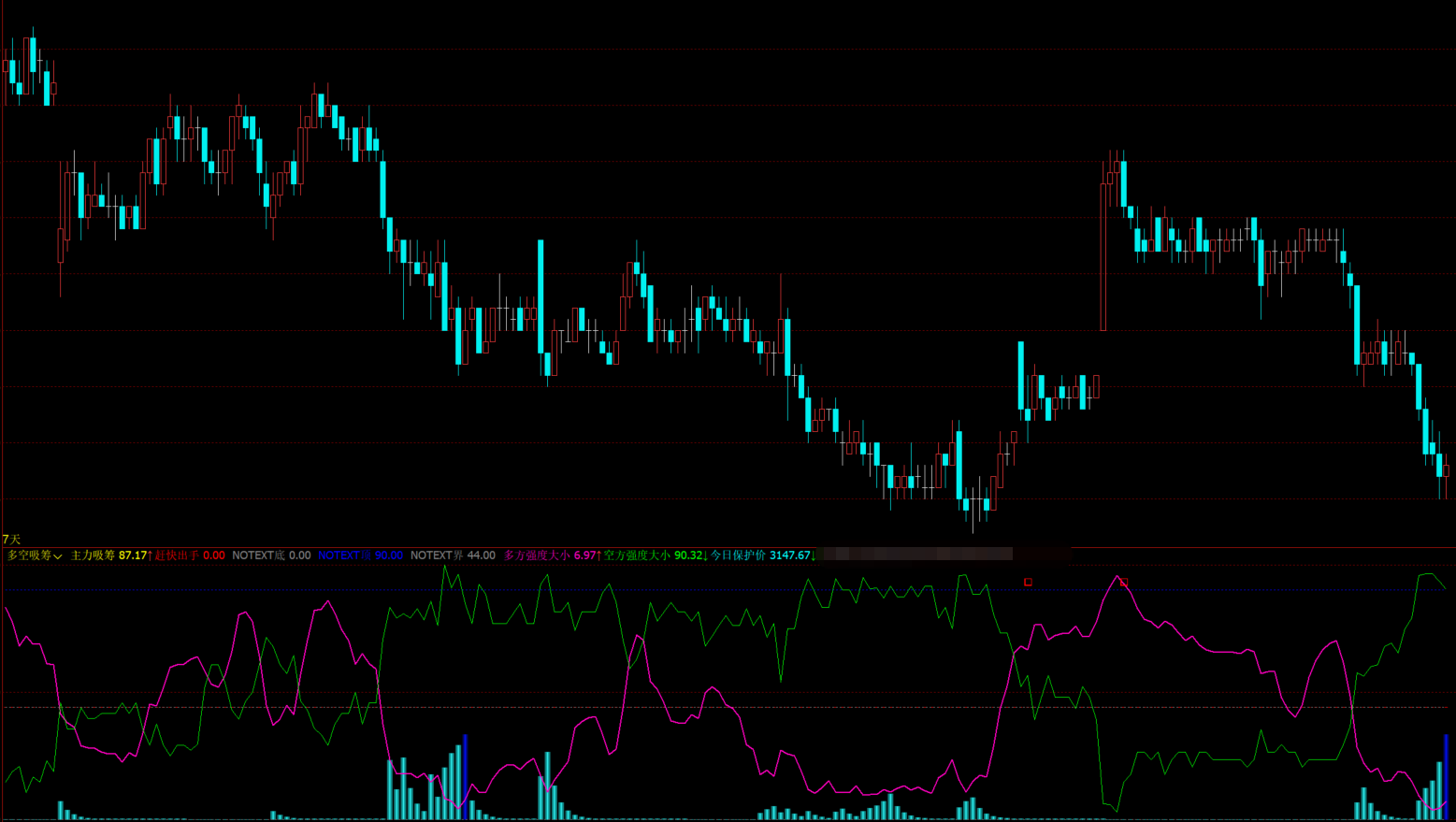Click the tall red hollow gap-up candlestick

pyautogui.click(x=1103, y=252)
